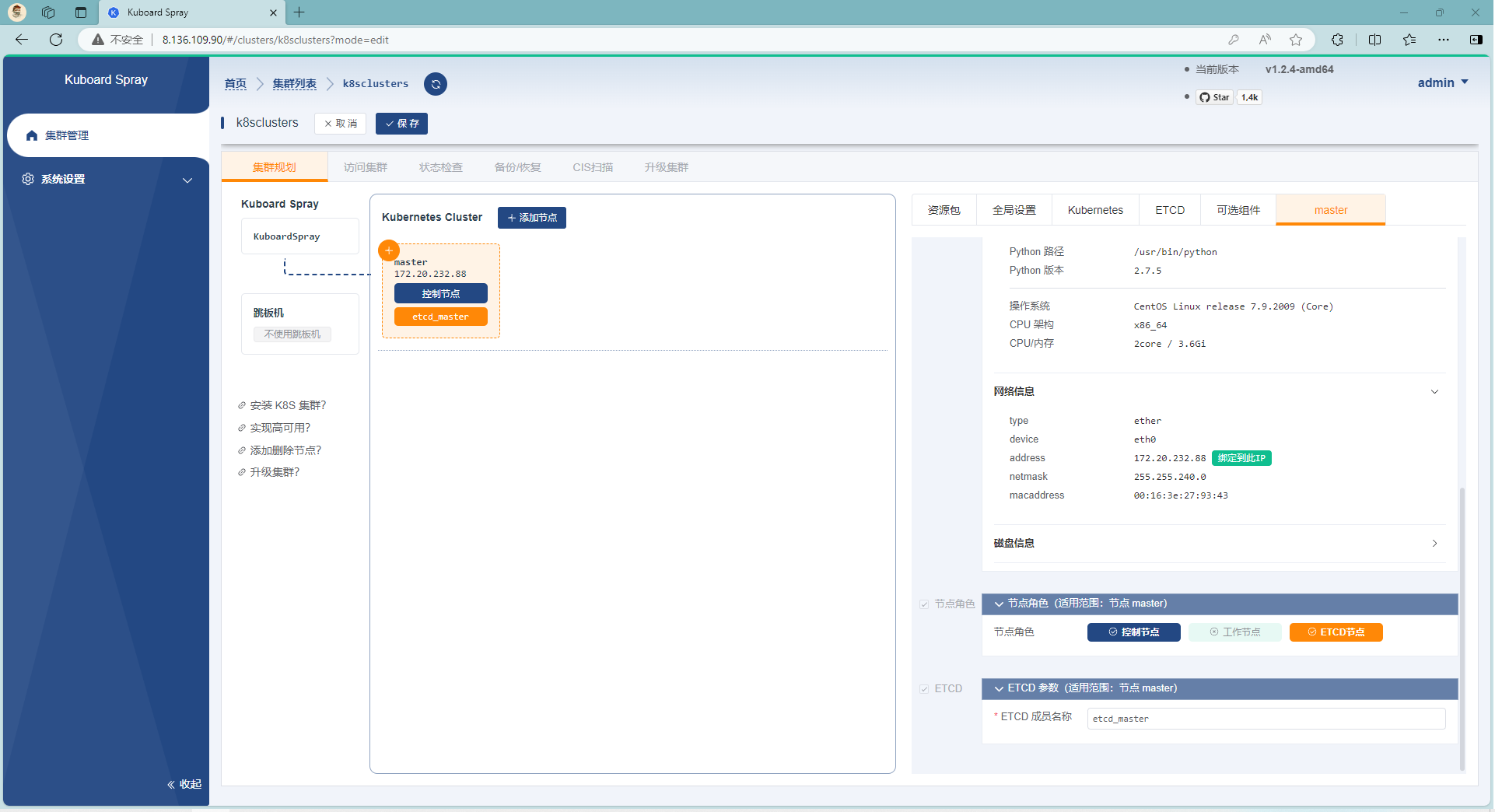Toggle the ETCD section checkbox
This screenshot has height=812, width=1495.
tap(924, 689)
